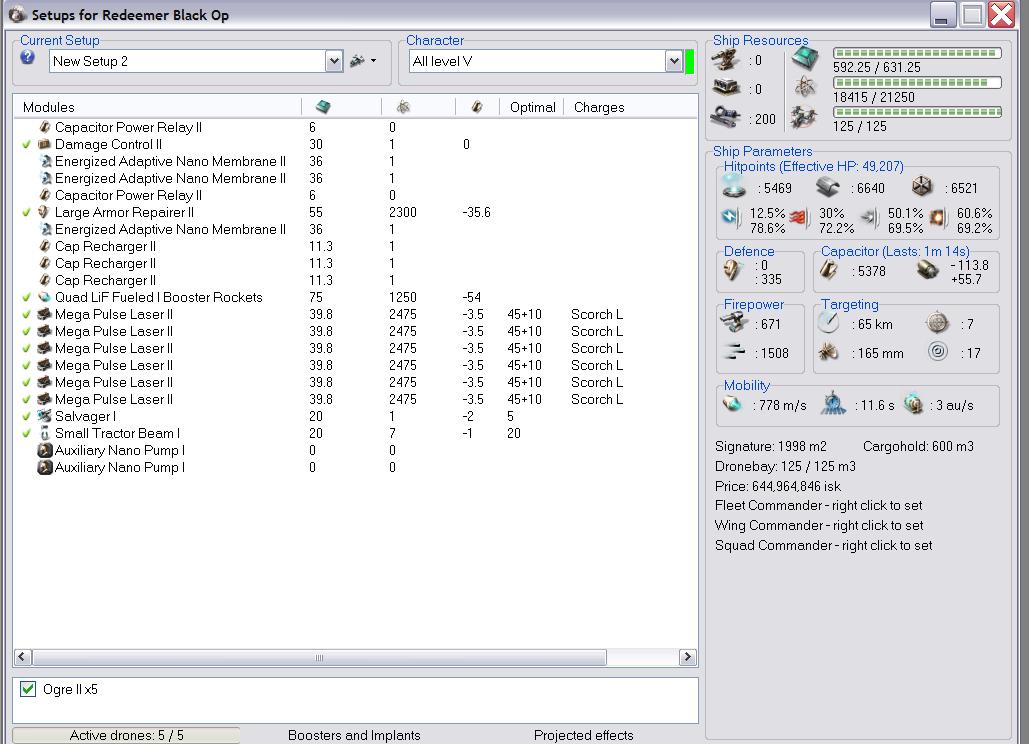The image size is (1029, 744).
Task: Click the capacitor column header icon
Action: 477,107
